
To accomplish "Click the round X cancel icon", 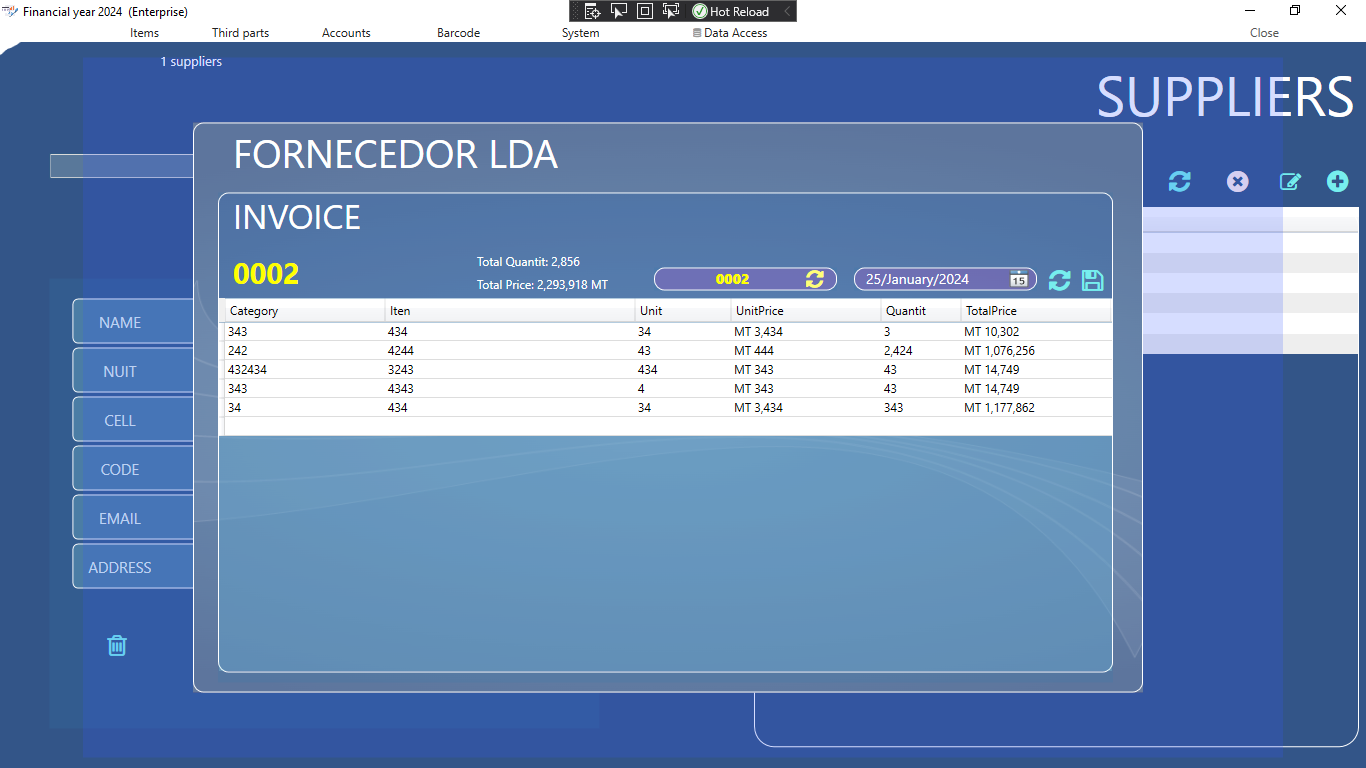I will click(1238, 181).
